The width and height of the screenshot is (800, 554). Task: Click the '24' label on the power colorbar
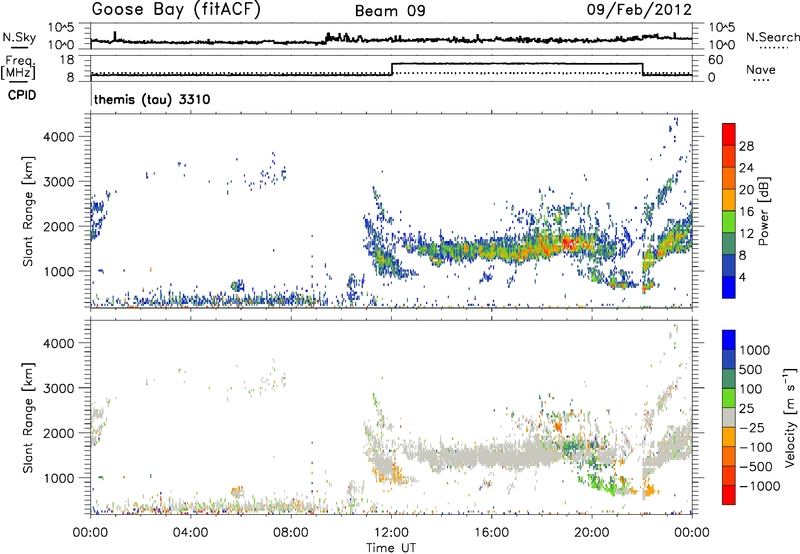pyautogui.click(x=746, y=168)
